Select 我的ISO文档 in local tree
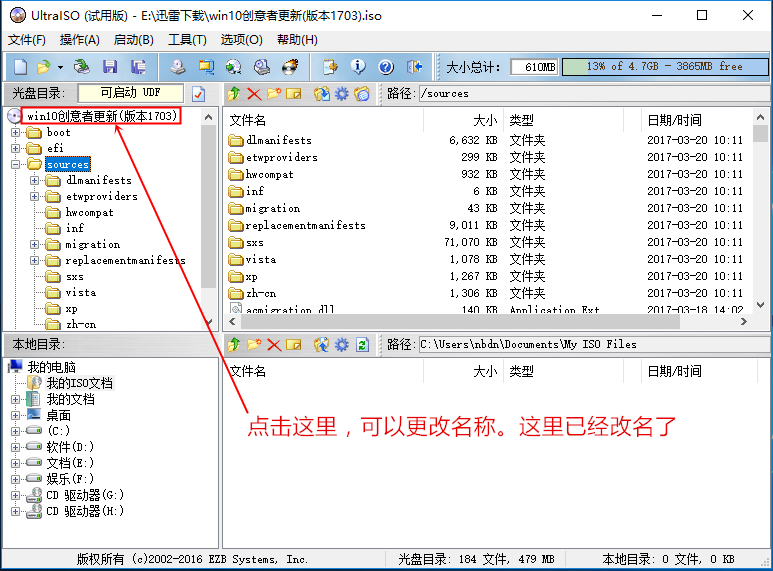Image resolution: width=773 pixels, height=571 pixels. (79, 383)
